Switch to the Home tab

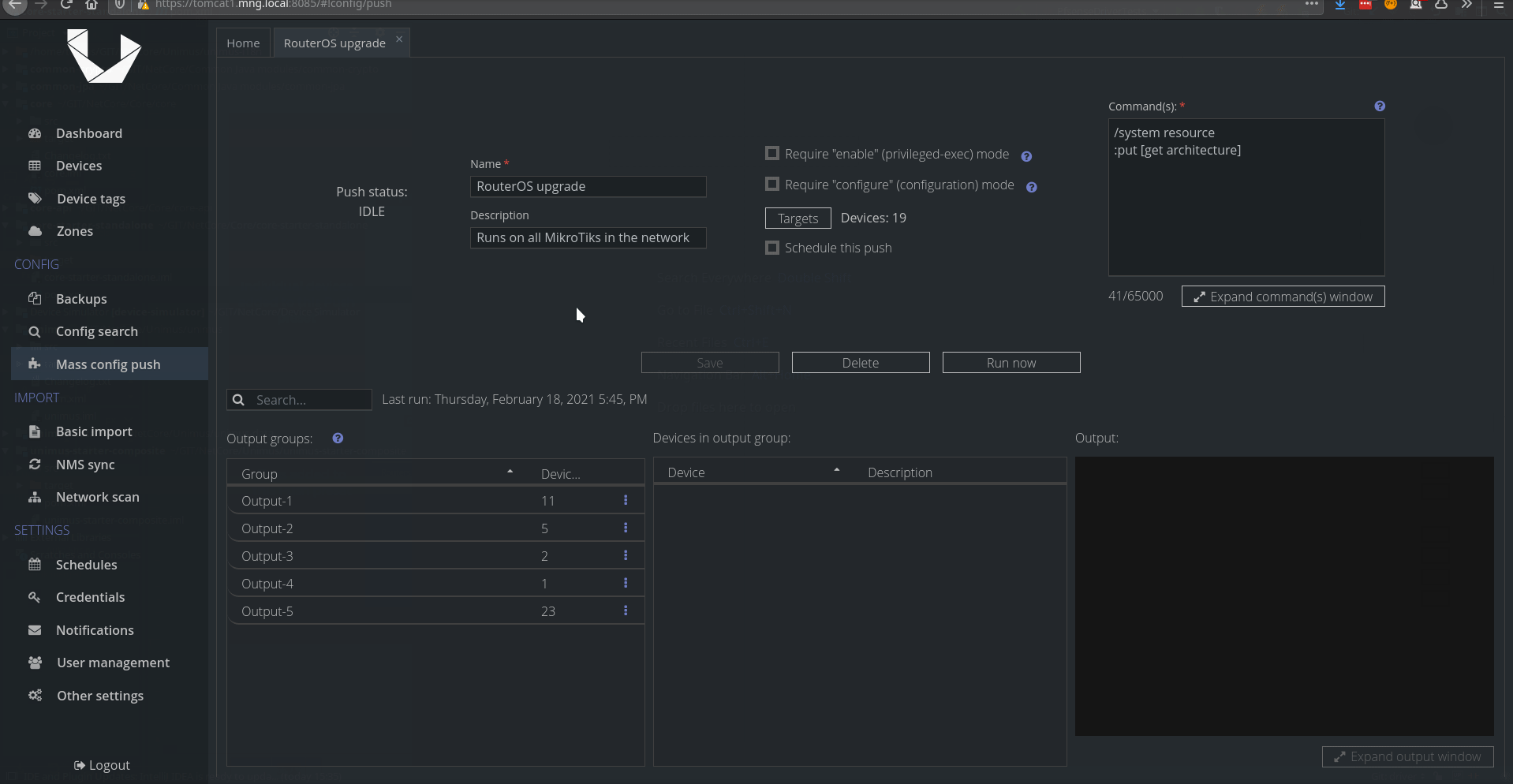[243, 43]
